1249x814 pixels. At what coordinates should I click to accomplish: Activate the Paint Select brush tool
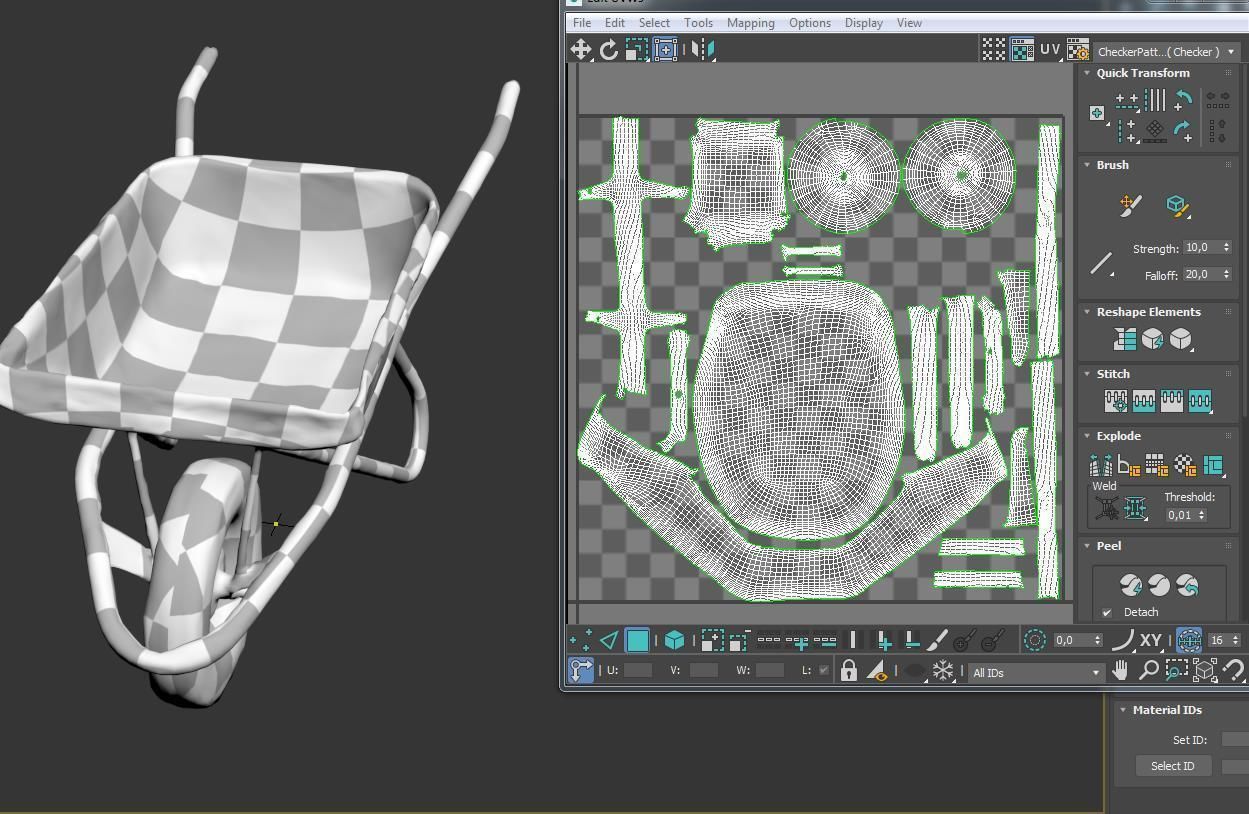(937, 640)
